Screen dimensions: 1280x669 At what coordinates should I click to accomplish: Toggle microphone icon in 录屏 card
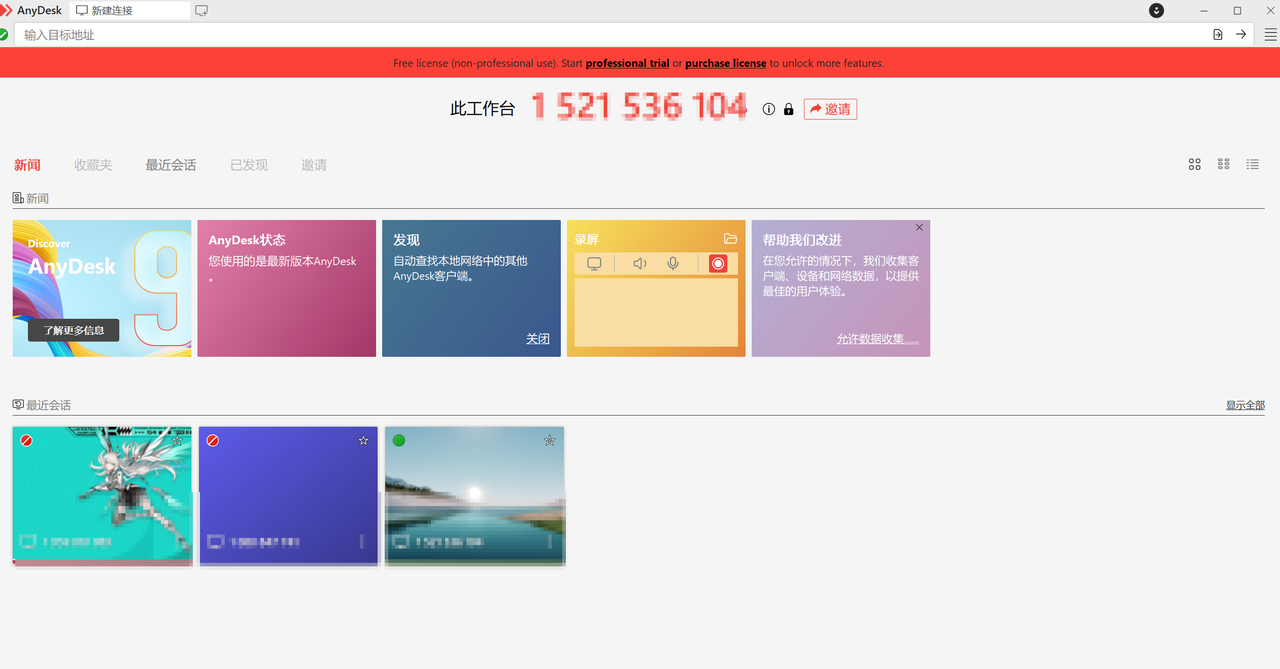(673, 264)
